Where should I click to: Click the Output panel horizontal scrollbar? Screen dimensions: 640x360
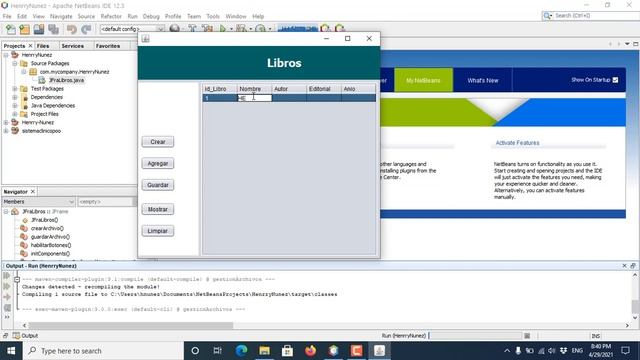tap(131, 325)
